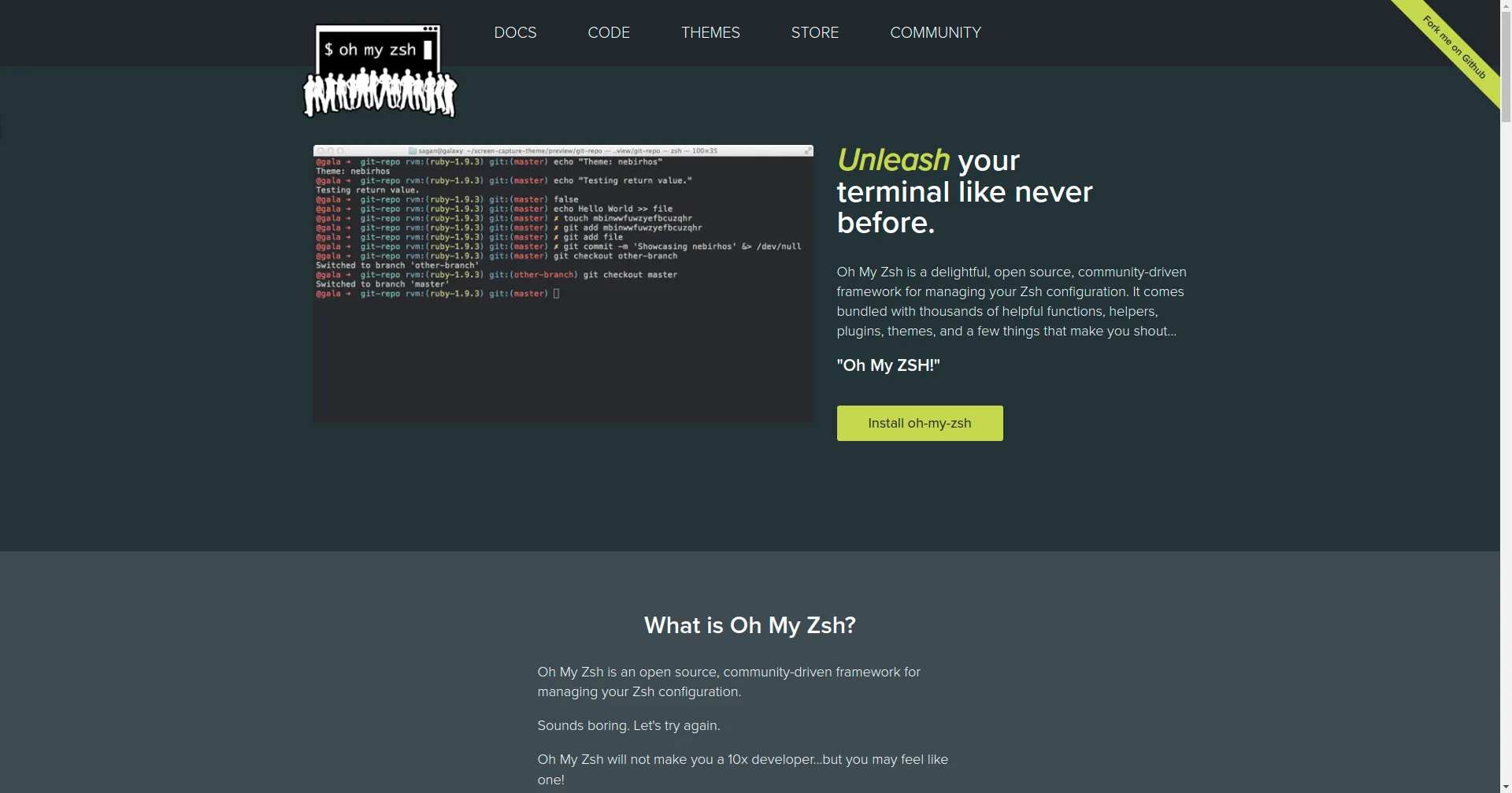This screenshot has height=793, width=1512.
Task: Visit the STORE page
Action: click(x=814, y=32)
